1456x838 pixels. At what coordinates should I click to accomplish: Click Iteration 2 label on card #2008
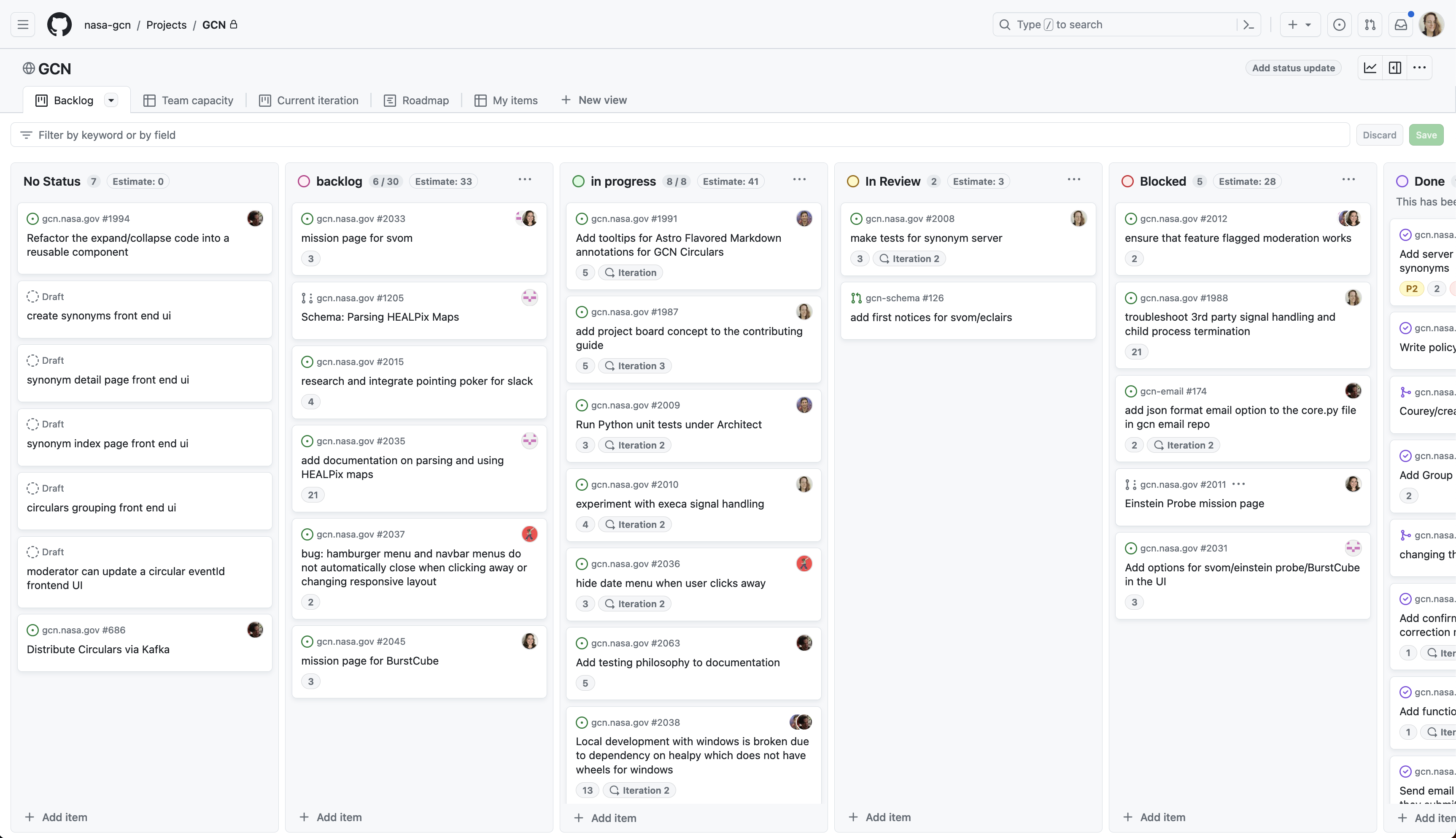[909, 259]
